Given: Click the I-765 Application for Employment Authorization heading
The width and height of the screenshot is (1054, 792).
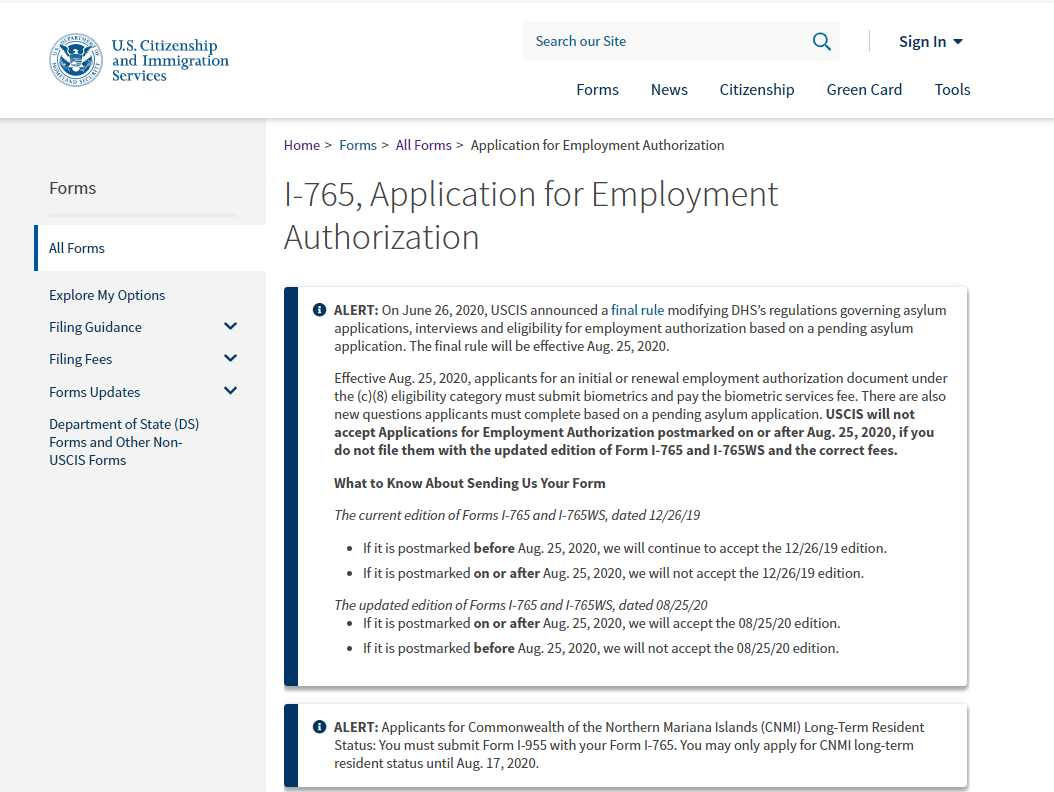Looking at the screenshot, I should click(530, 215).
